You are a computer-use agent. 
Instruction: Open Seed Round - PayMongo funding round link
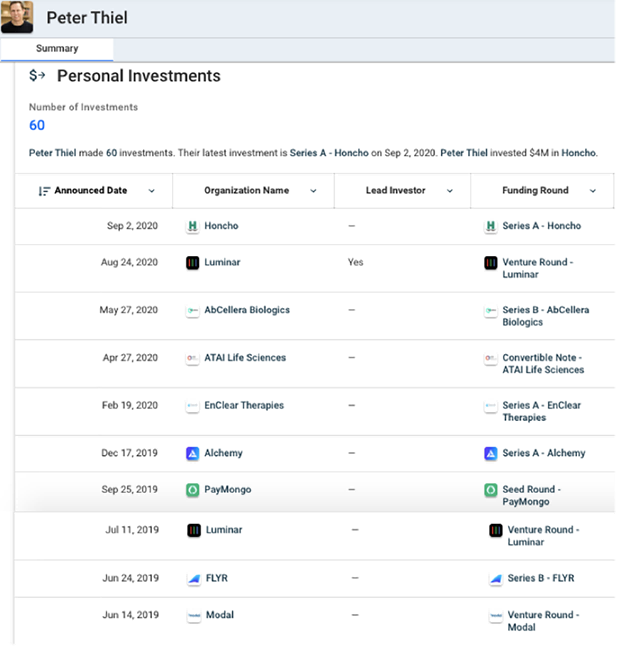point(531,496)
